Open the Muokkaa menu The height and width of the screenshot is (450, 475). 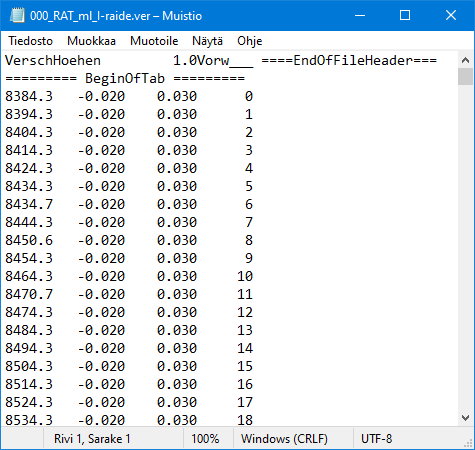(91, 41)
